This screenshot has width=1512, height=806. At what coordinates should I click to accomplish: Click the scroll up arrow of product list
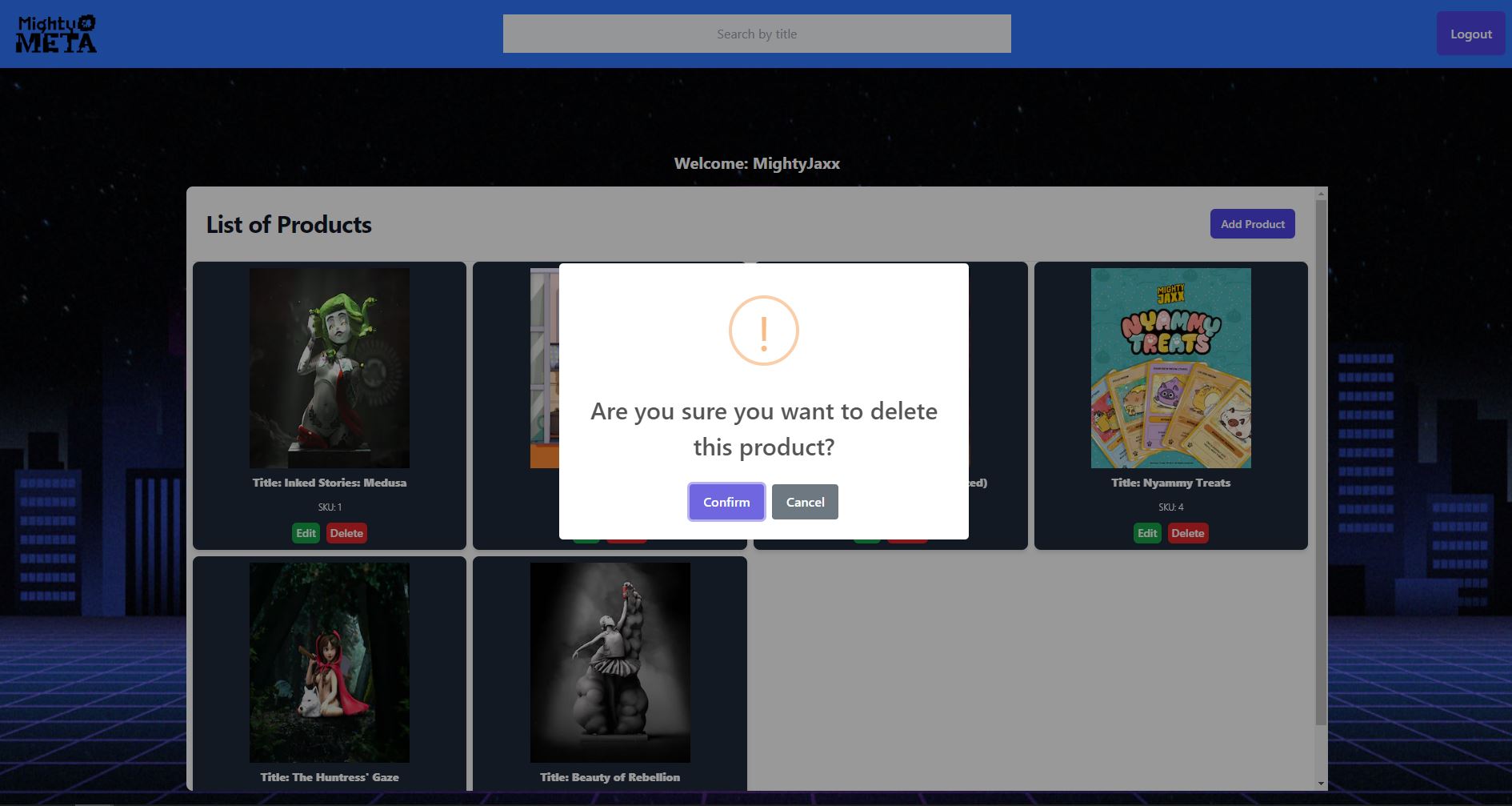pyautogui.click(x=1321, y=193)
